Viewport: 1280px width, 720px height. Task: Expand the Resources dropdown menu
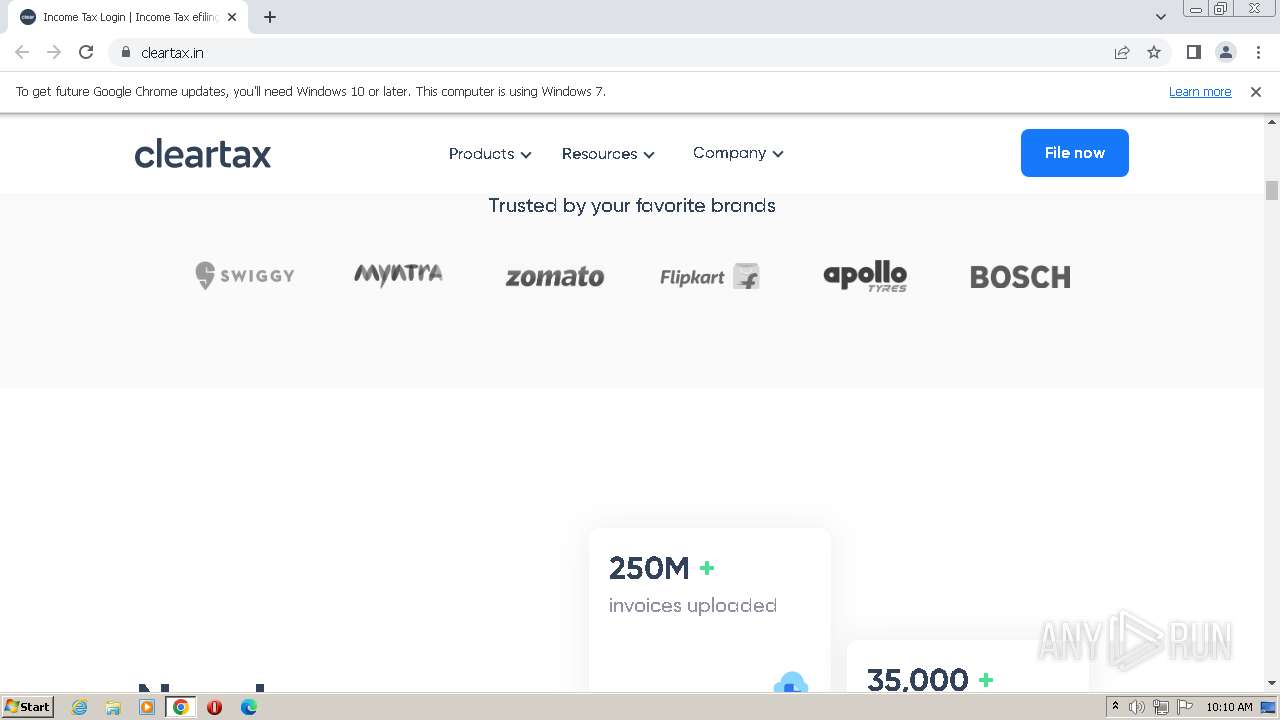(608, 154)
